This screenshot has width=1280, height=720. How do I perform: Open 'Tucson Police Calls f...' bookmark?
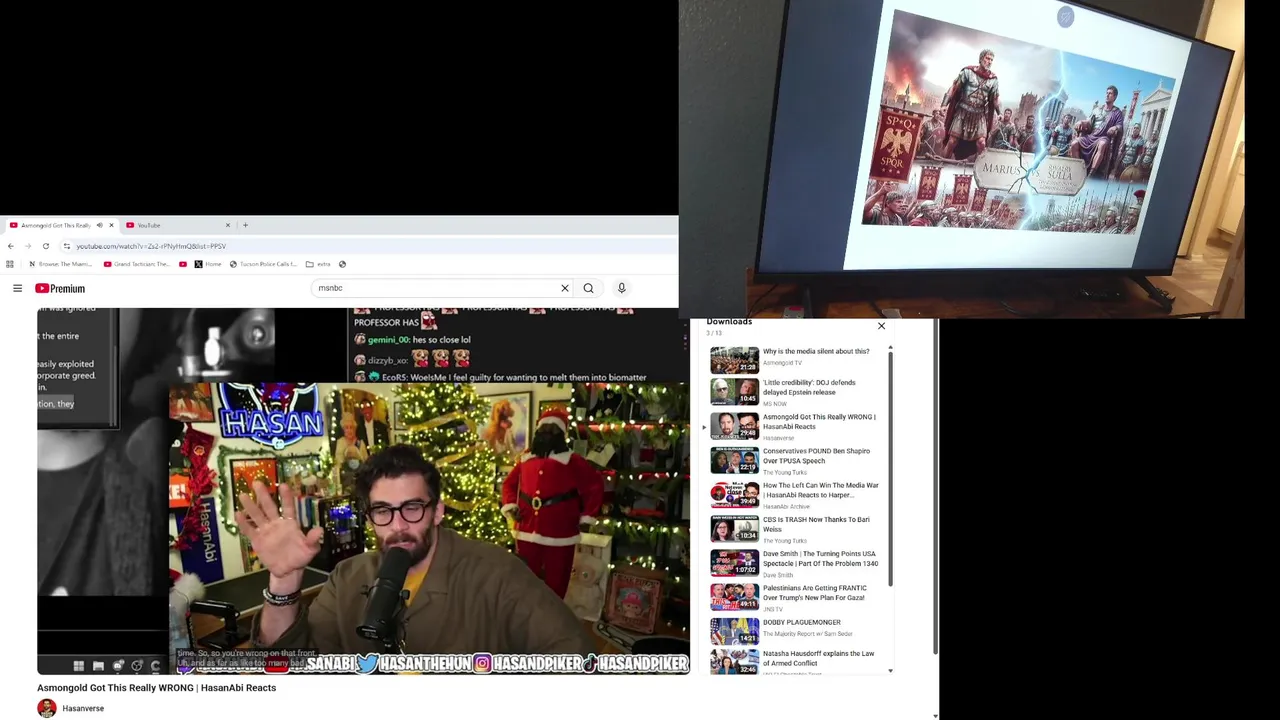coord(263,264)
